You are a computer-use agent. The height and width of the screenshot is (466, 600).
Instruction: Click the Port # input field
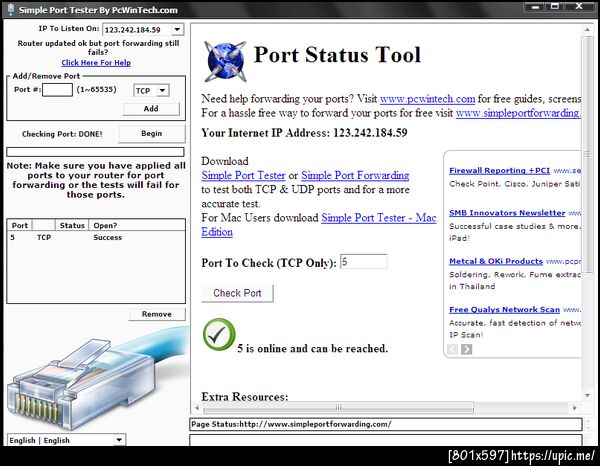point(57,90)
